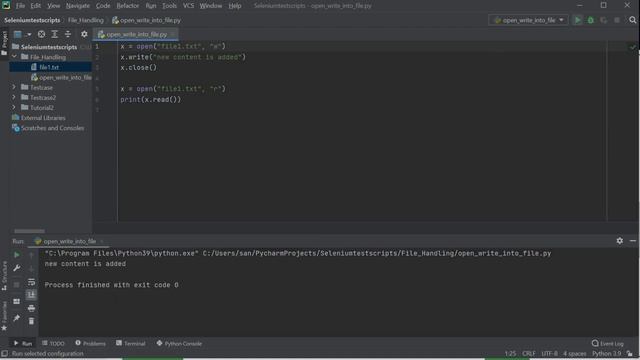Image resolution: width=640 pixels, height=360 pixels.
Task: Change Python 3.9 interpreter in status bar
Action: 607,353
